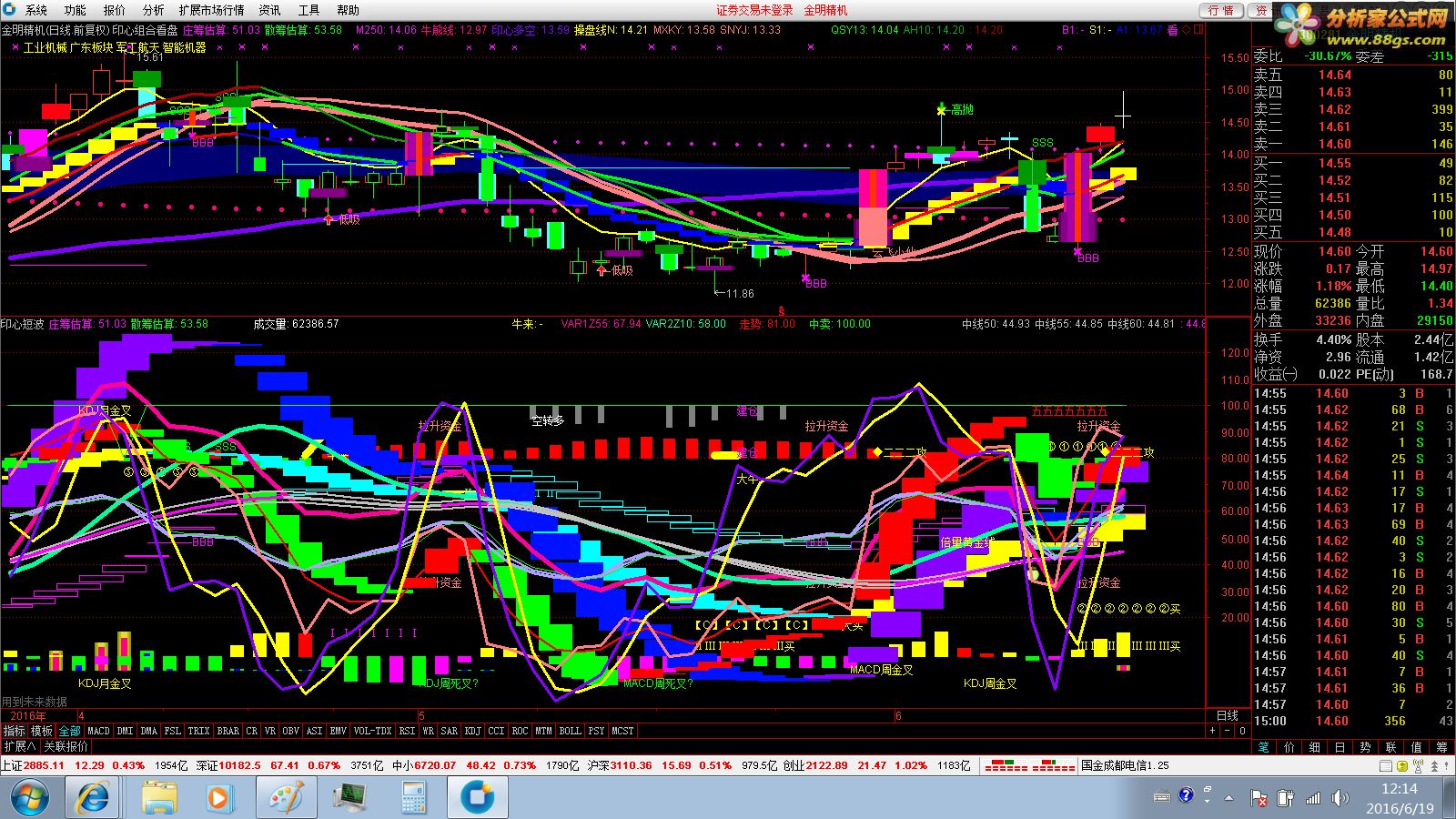Screen dimensions: 1456x819
Task: Open the 日线 period selector
Action: pyautogui.click(x=1228, y=716)
